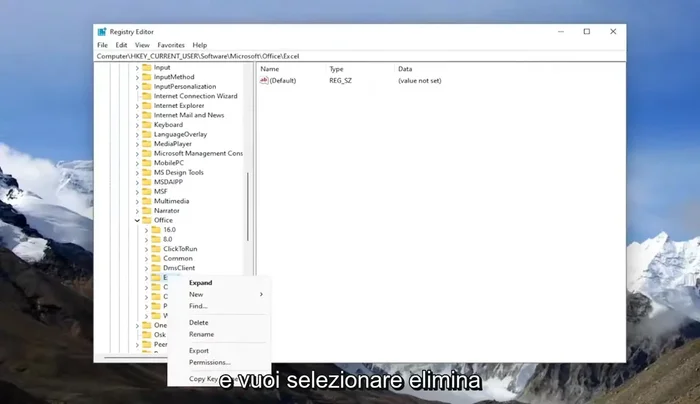Select the InputPersonalization folder icon
The image size is (700, 404).
[146, 86]
